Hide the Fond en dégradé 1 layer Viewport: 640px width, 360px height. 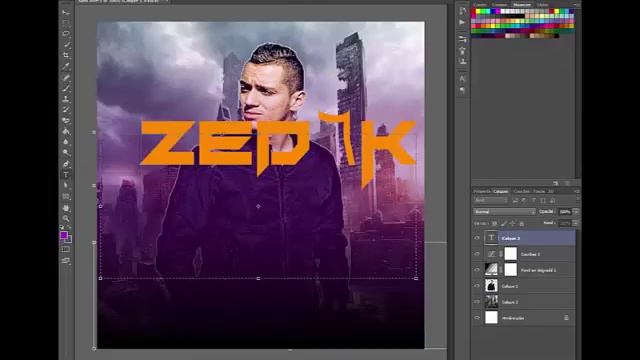477,270
